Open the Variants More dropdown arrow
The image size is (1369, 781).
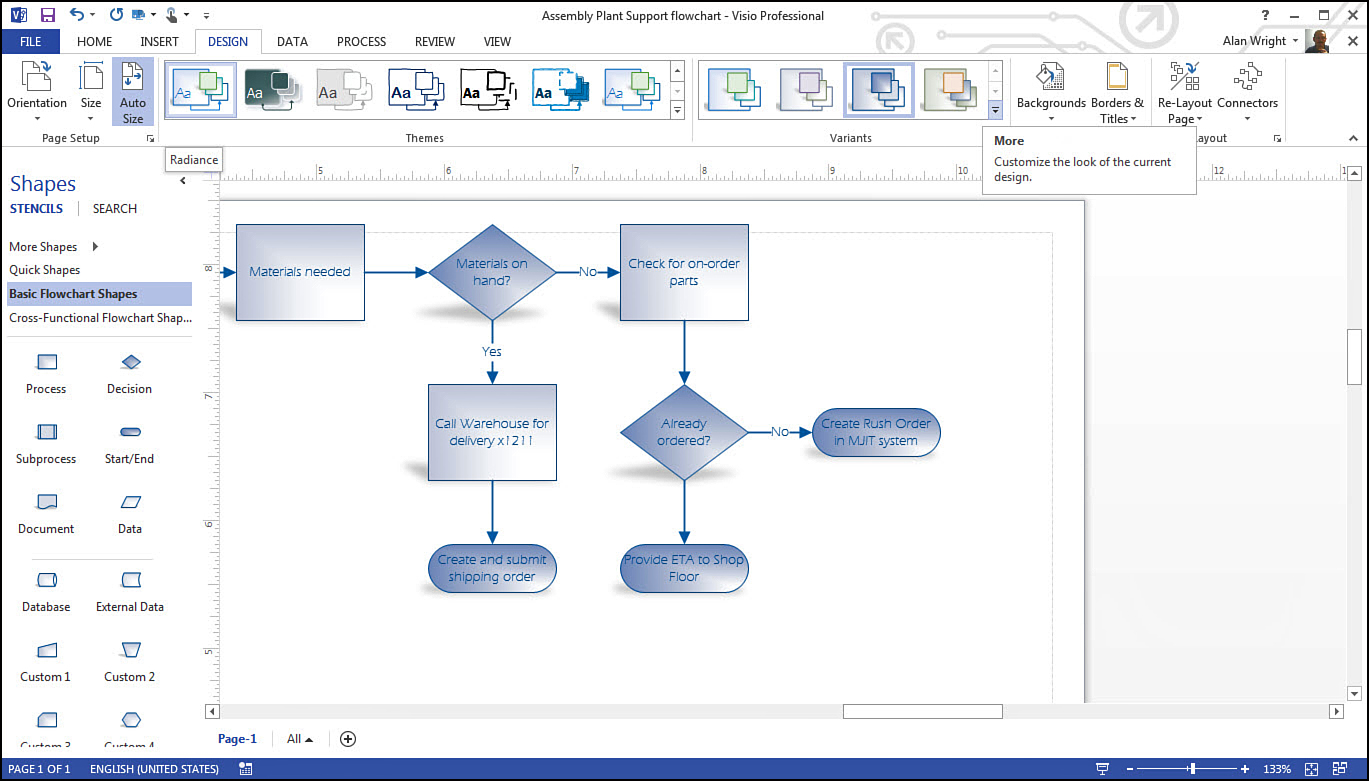pyautogui.click(x=995, y=110)
